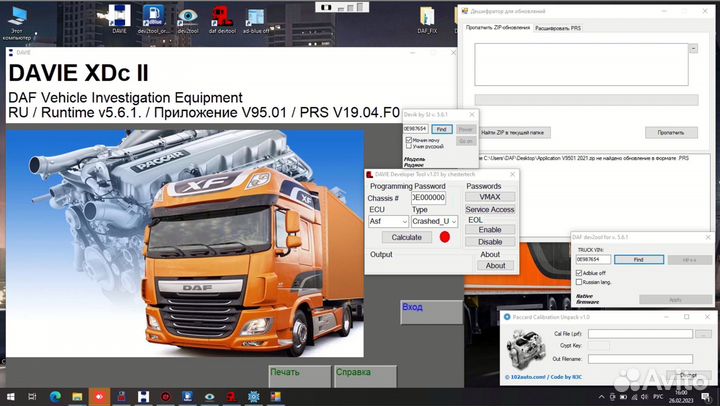Click the Справка button in DAVIE
This screenshot has height=406, width=720.
click(366, 376)
